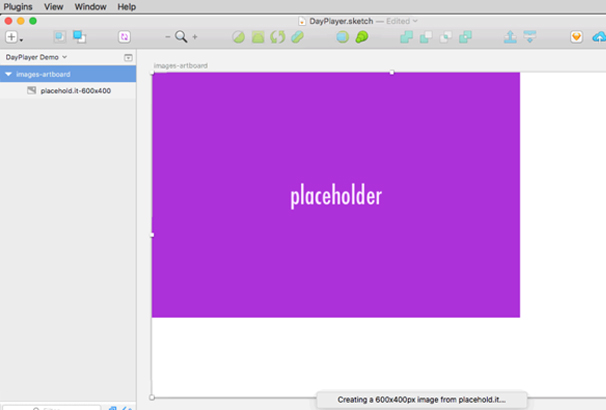The height and width of the screenshot is (410, 606).
Task: Click the Create Symbol toolbar icon
Action: coord(125,37)
